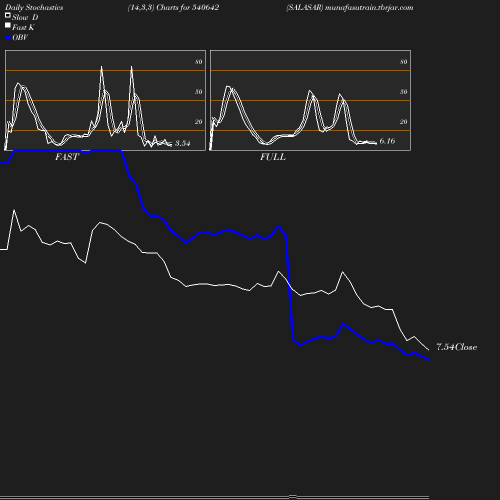Click the 20 axis label in FULL chart
This screenshot has height=500, width=500.
(x=403, y=122)
